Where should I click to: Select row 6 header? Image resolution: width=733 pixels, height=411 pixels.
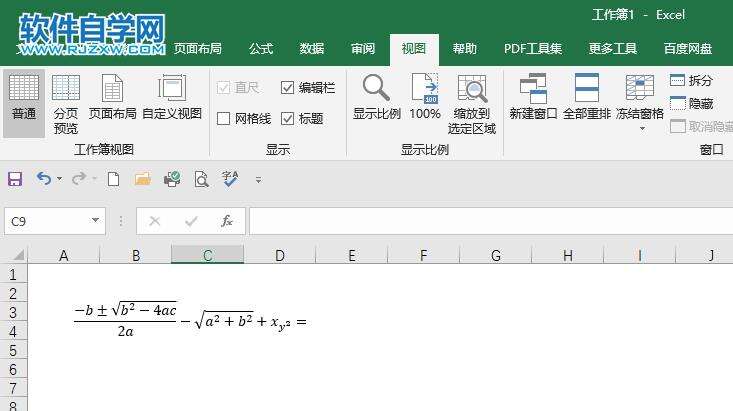13,370
